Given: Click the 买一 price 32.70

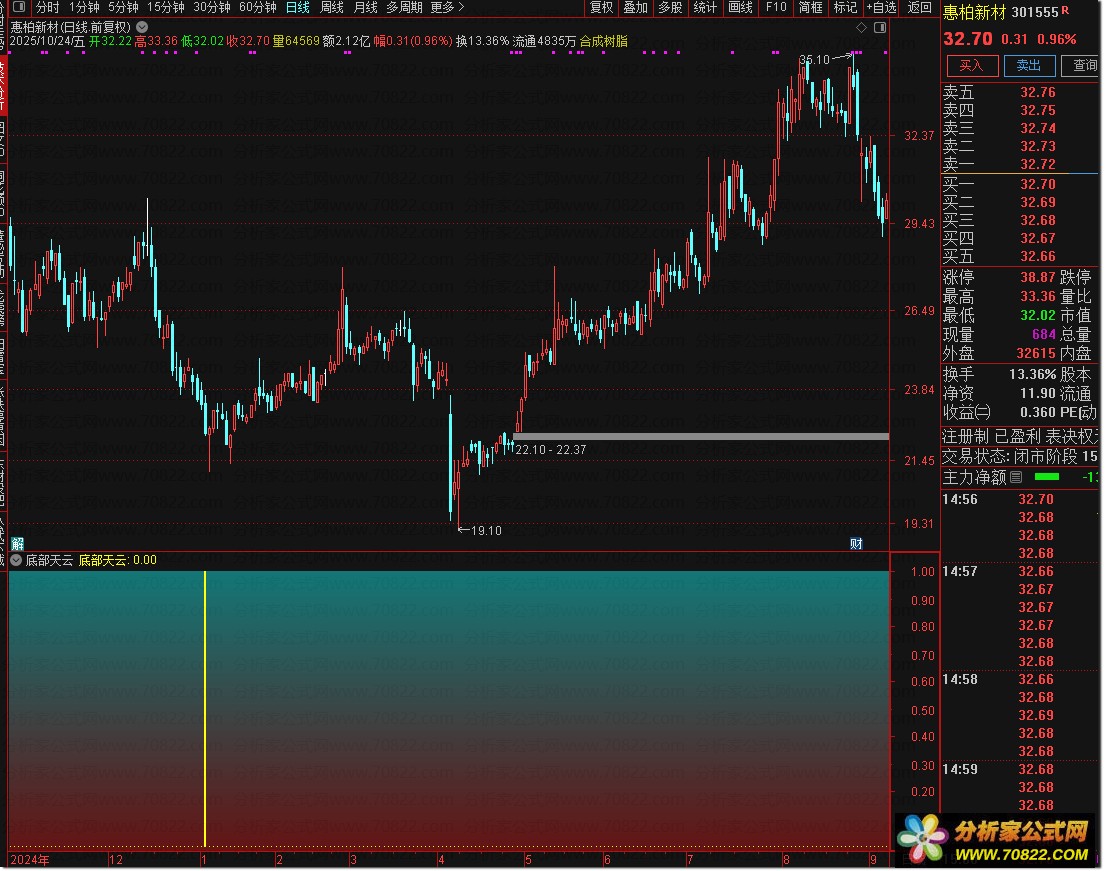Looking at the screenshot, I should coord(1038,184).
